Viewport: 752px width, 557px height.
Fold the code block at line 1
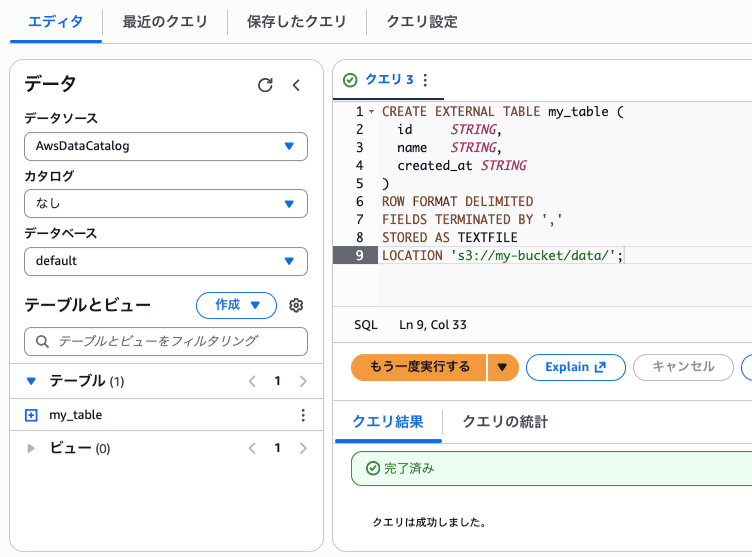(x=372, y=112)
